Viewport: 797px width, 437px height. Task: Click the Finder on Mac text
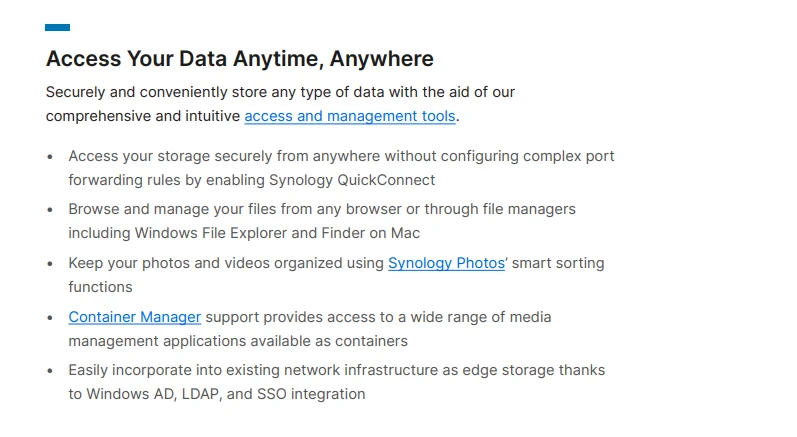(371, 233)
